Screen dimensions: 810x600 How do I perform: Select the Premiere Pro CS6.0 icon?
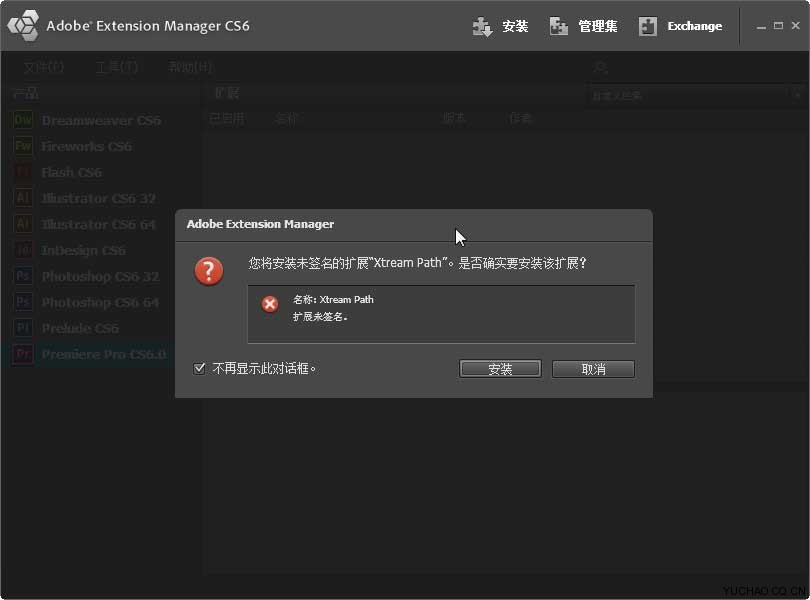(x=22, y=354)
